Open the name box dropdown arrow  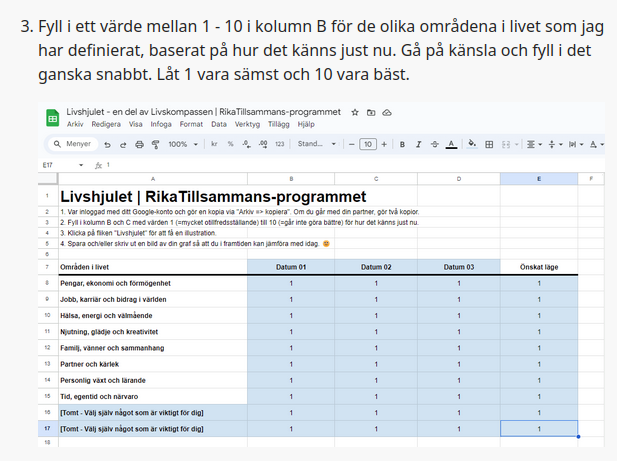[x=81, y=165]
